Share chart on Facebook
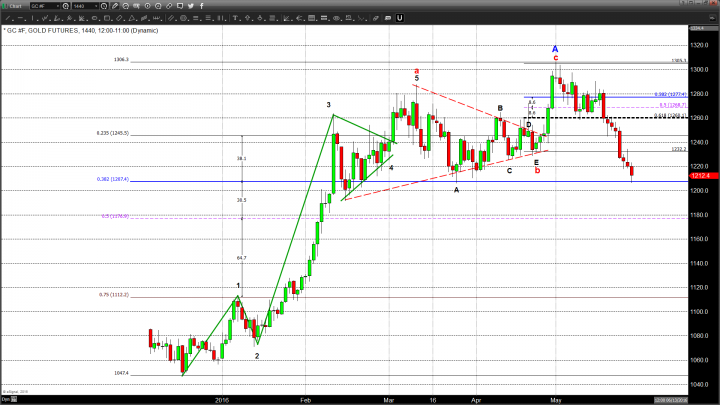Viewport: 720px width, 405px height. point(202,6)
